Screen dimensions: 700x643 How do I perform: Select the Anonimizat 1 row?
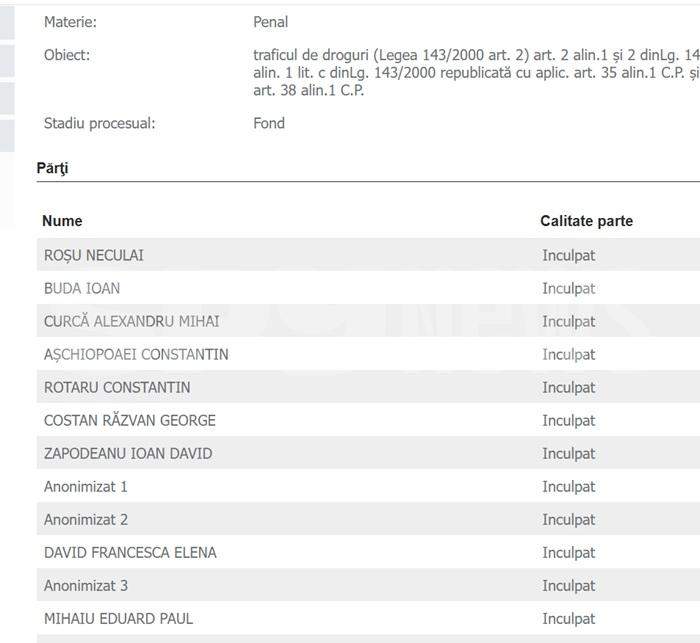click(86, 486)
